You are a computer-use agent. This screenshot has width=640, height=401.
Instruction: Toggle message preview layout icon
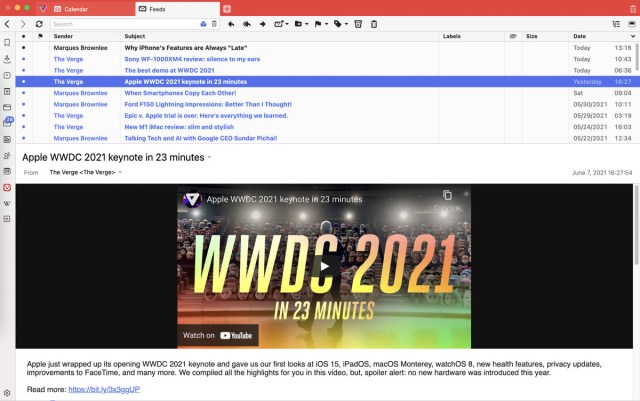pyautogui.click(x=632, y=24)
